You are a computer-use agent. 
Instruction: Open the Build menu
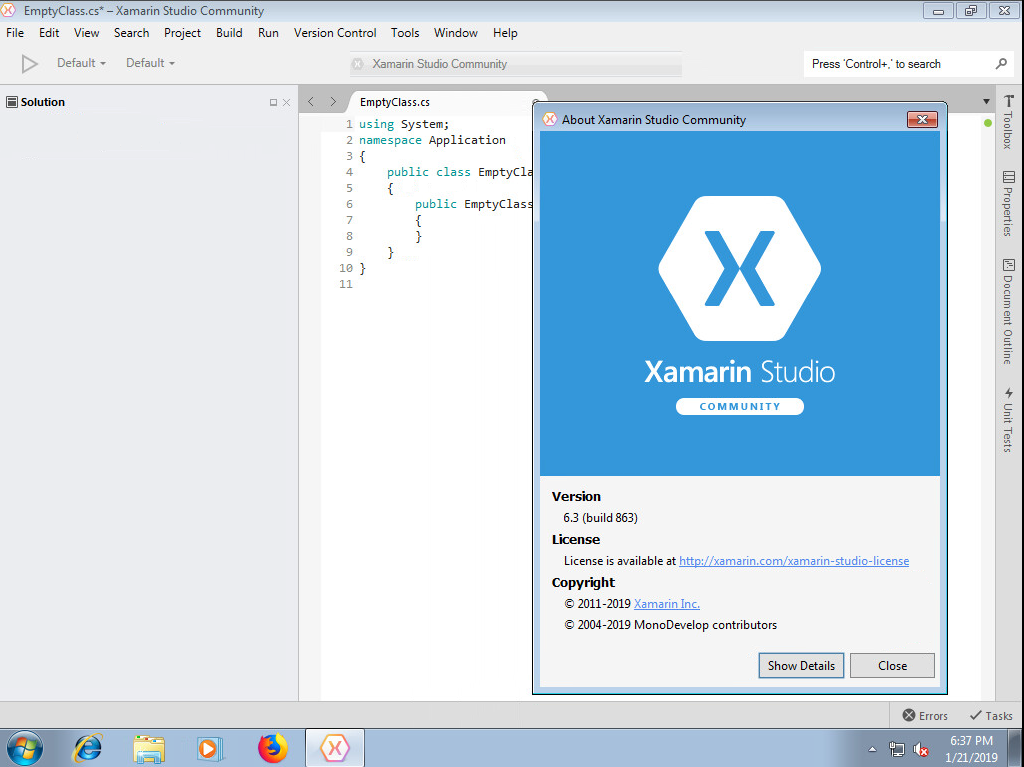[229, 33]
